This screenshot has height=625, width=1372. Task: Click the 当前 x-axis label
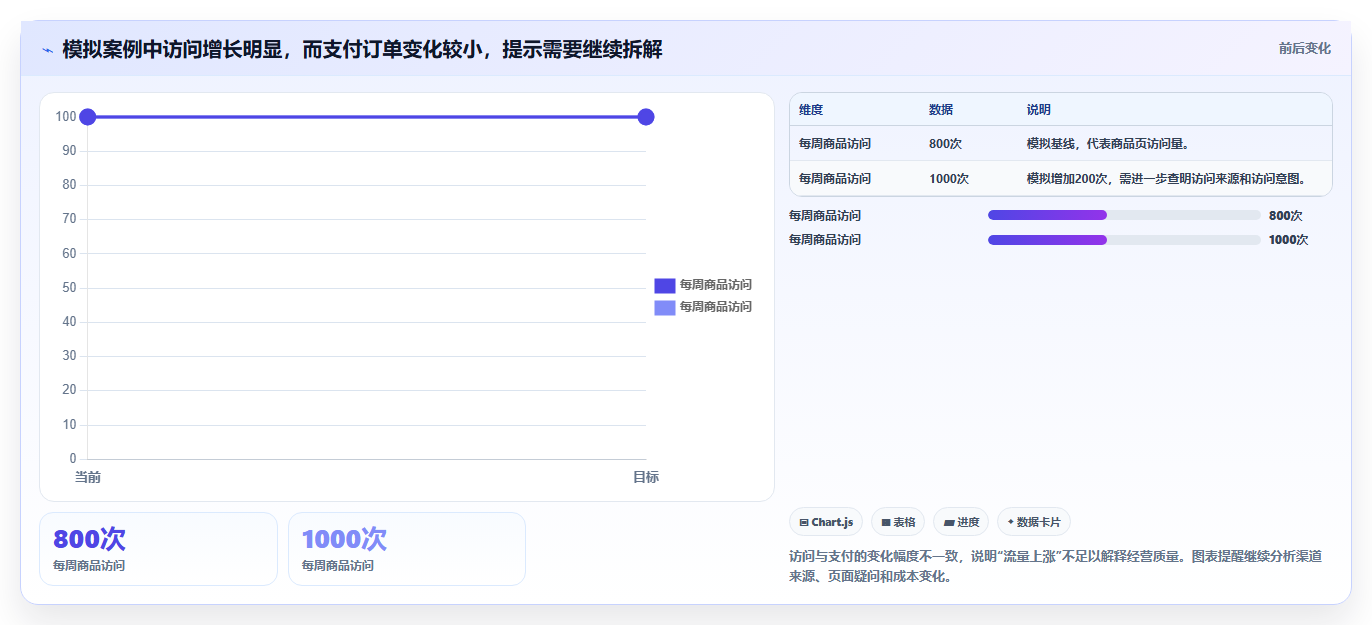(88, 478)
